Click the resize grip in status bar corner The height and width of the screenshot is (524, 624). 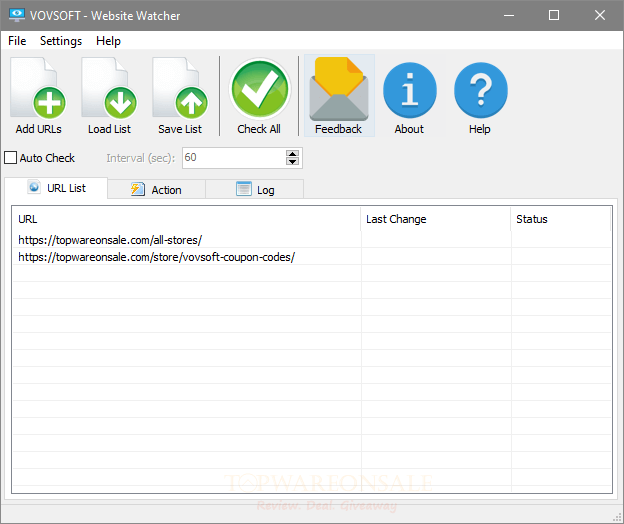[x=617, y=517]
